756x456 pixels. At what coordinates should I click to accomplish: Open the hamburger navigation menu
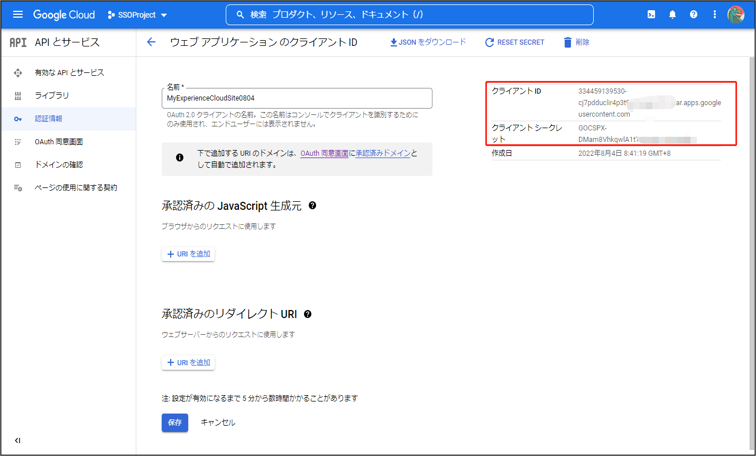coord(17,15)
